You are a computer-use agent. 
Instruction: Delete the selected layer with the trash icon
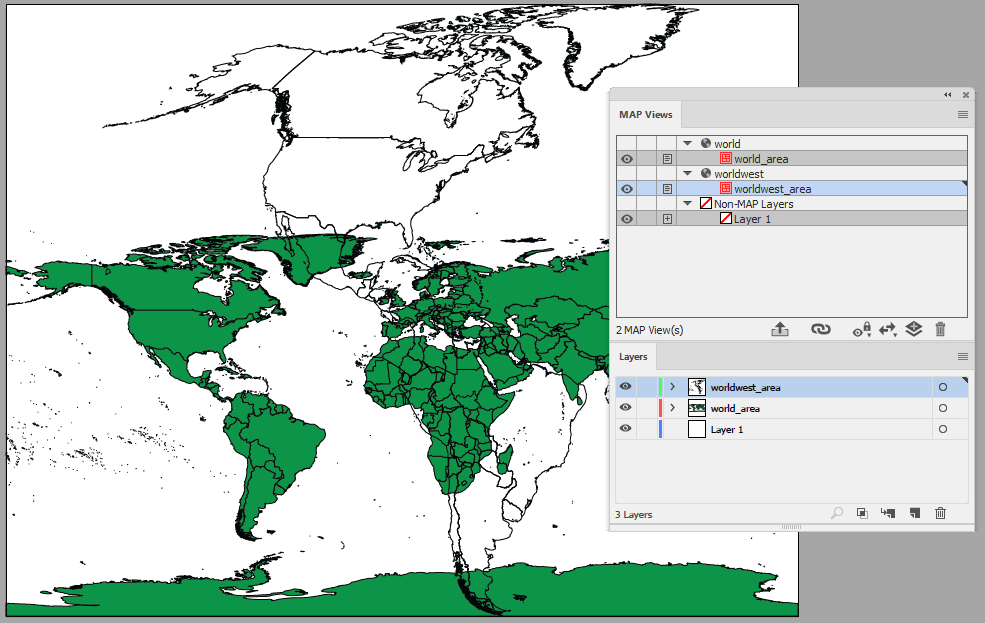click(x=940, y=513)
